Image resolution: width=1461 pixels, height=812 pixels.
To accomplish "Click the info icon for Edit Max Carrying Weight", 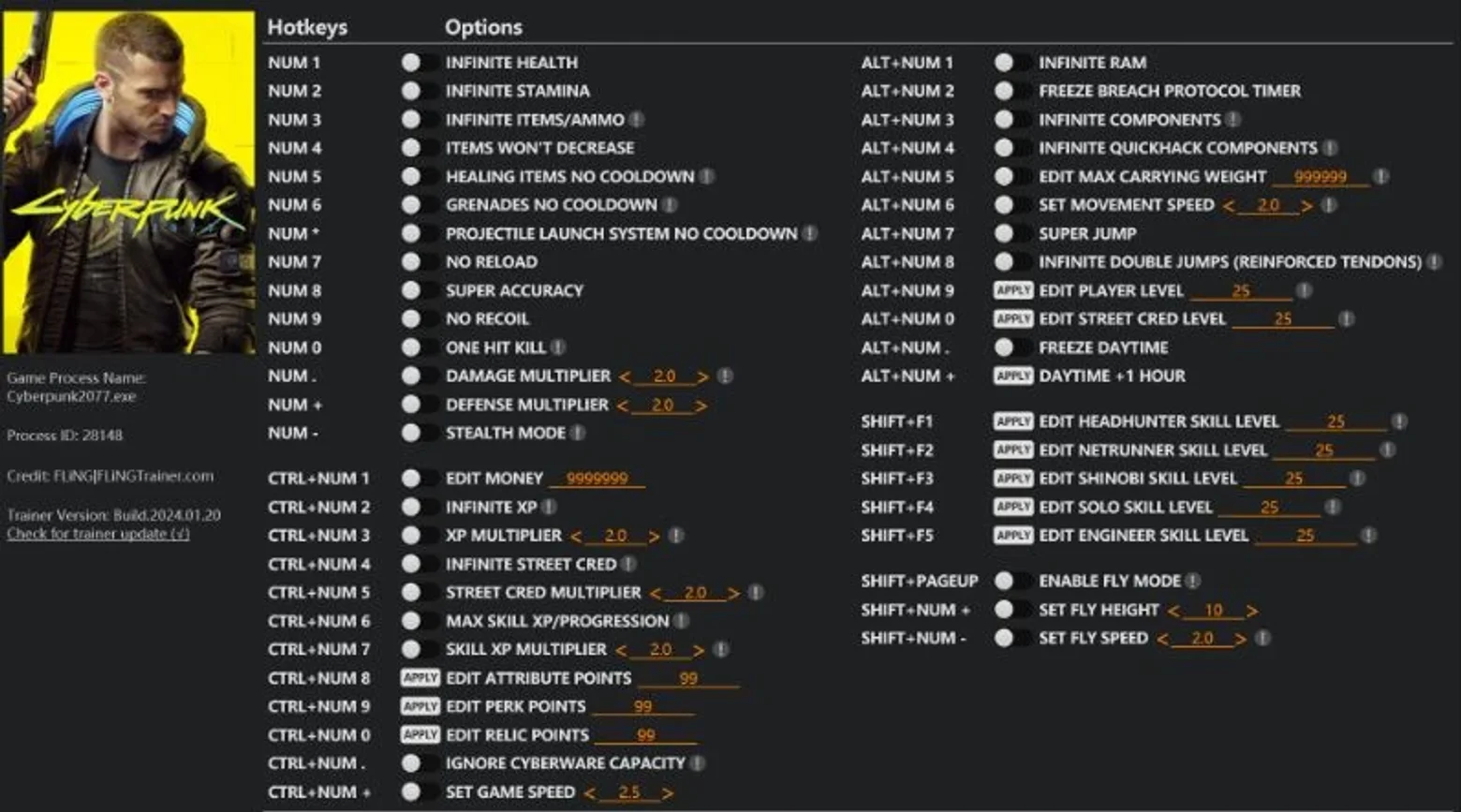I will (1380, 176).
